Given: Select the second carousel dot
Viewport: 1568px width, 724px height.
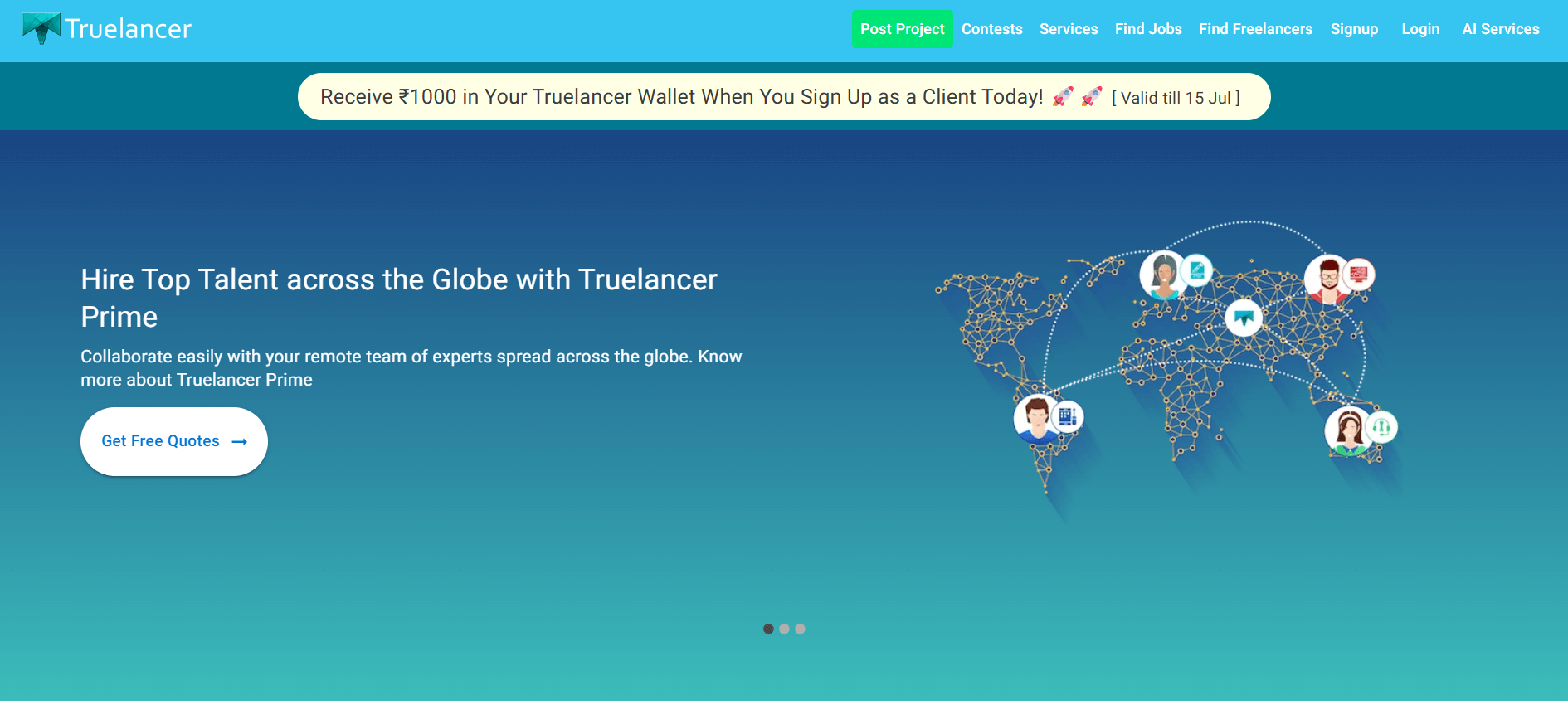Looking at the screenshot, I should click(x=784, y=629).
